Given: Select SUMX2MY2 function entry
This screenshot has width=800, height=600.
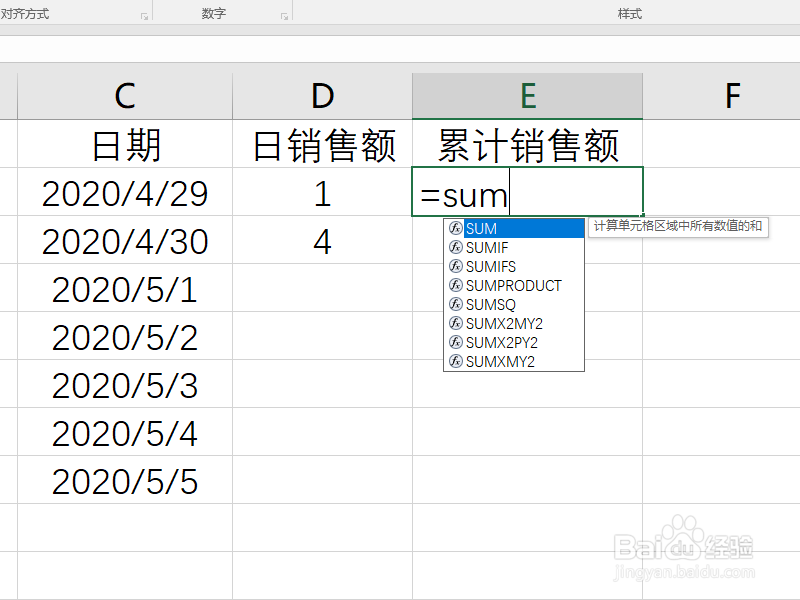Looking at the screenshot, I should [x=514, y=323].
